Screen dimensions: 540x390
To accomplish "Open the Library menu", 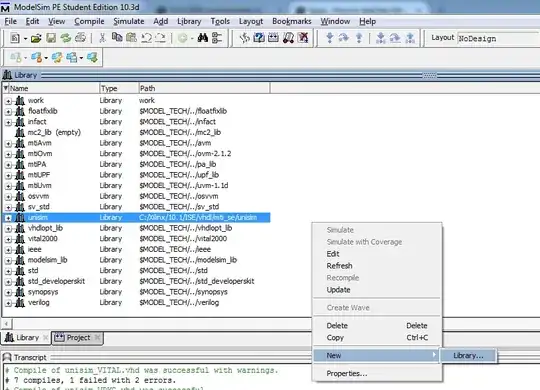I will click(x=189, y=21).
